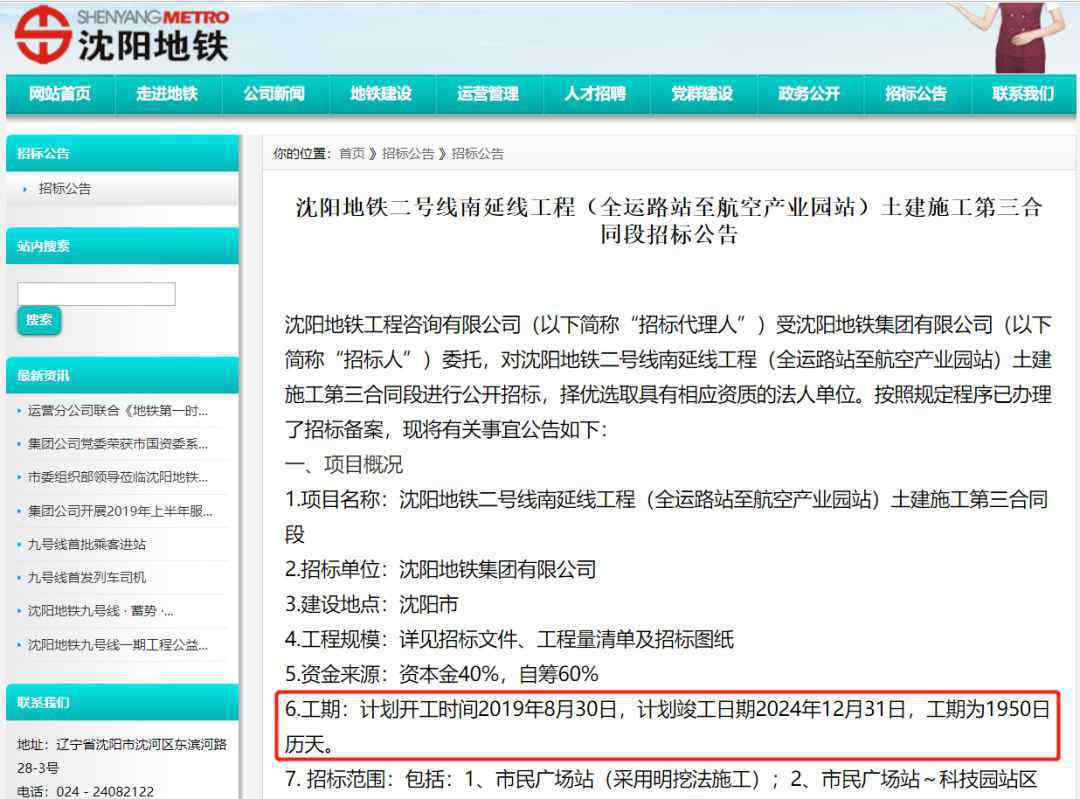Go to the 联系我们 navigation item
The width and height of the screenshot is (1080, 799).
tap(1024, 94)
